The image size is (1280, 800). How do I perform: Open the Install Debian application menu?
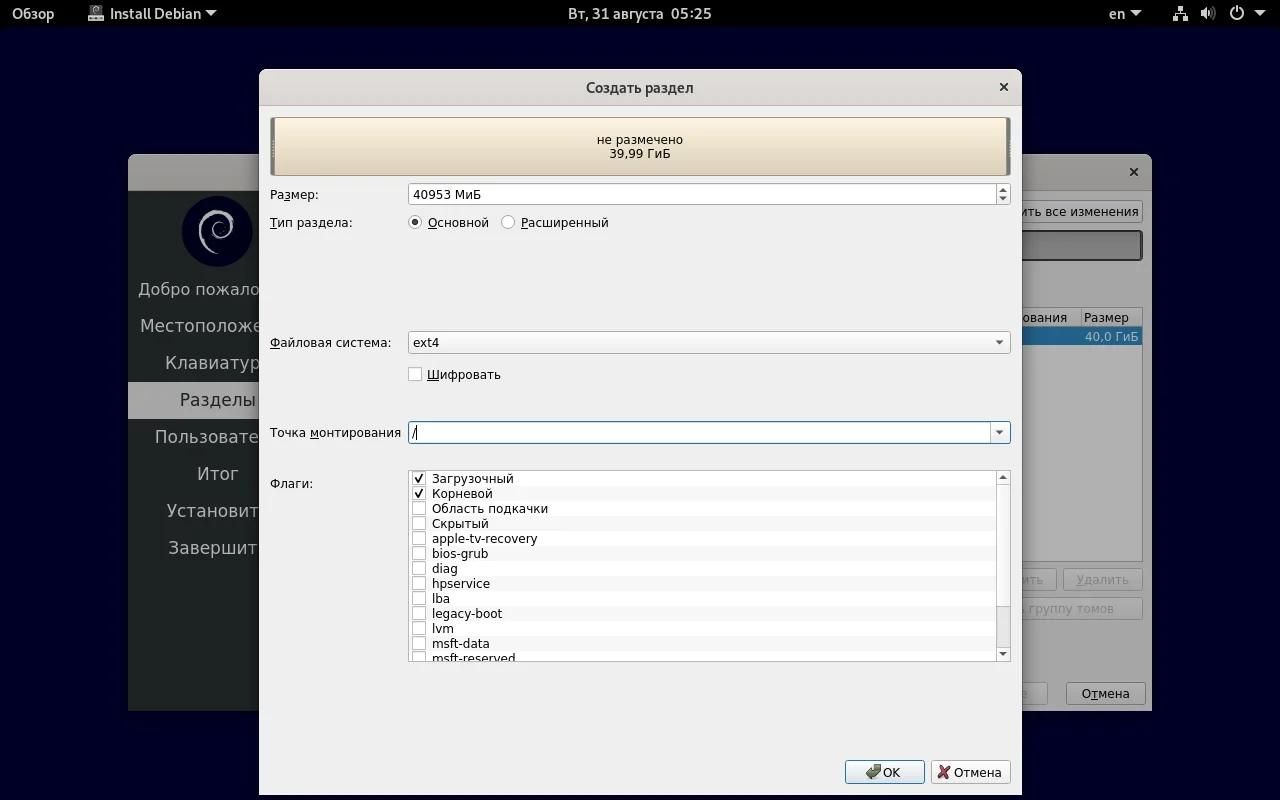click(x=150, y=13)
